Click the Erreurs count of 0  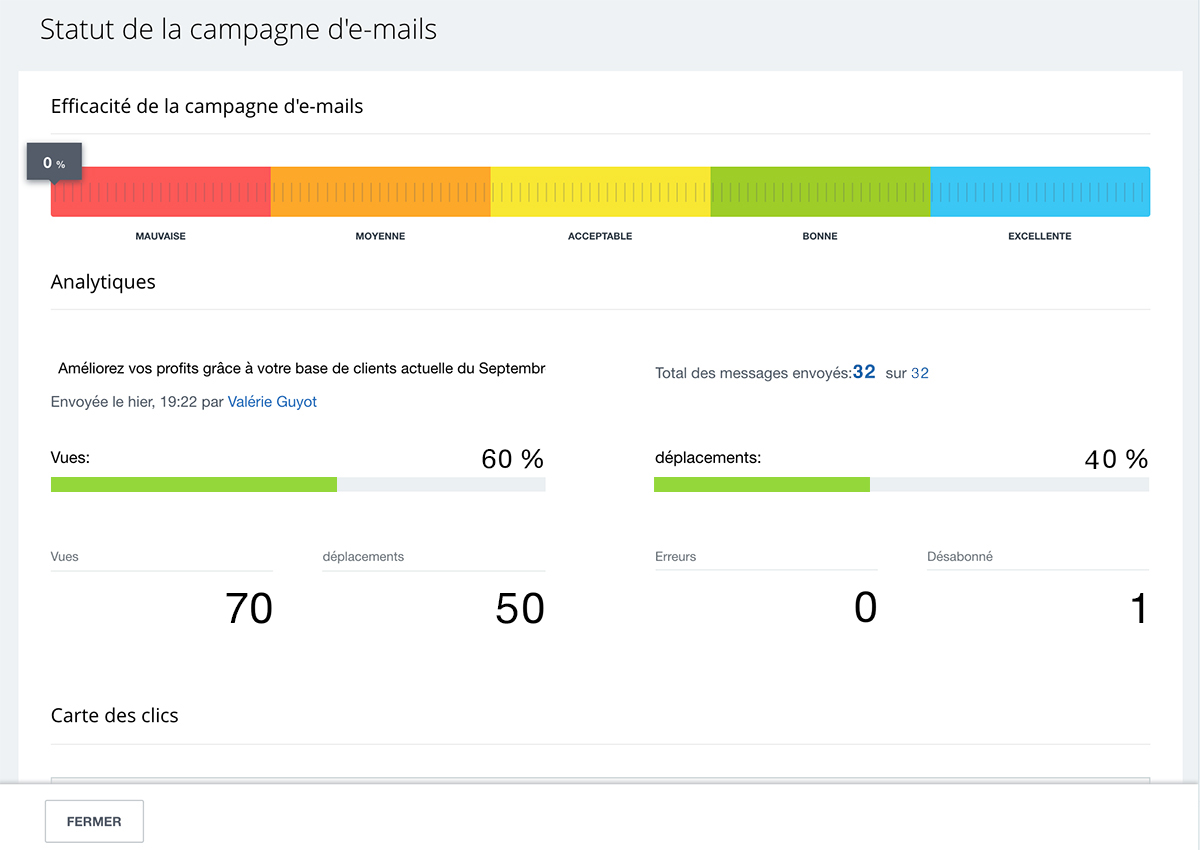pyautogui.click(x=865, y=608)
